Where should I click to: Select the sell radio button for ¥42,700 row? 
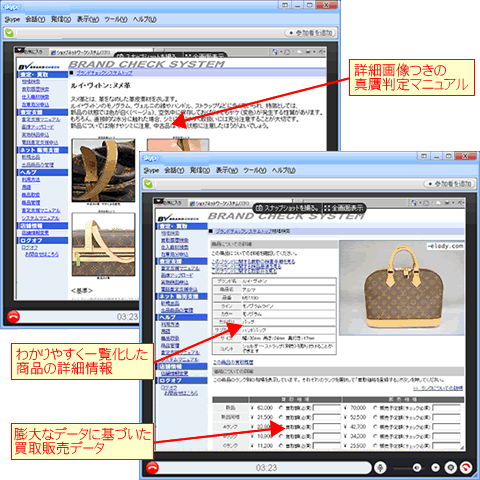click(x=375, y=426)
